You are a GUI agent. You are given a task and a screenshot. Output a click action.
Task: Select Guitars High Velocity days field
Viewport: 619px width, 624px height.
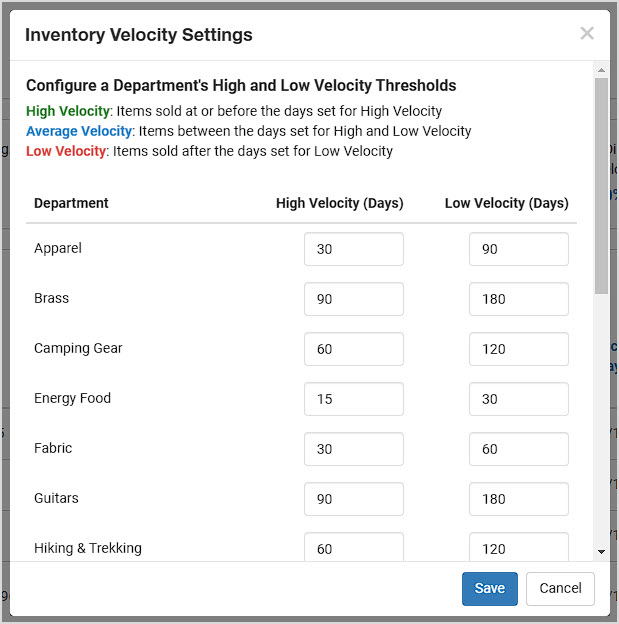353,499
